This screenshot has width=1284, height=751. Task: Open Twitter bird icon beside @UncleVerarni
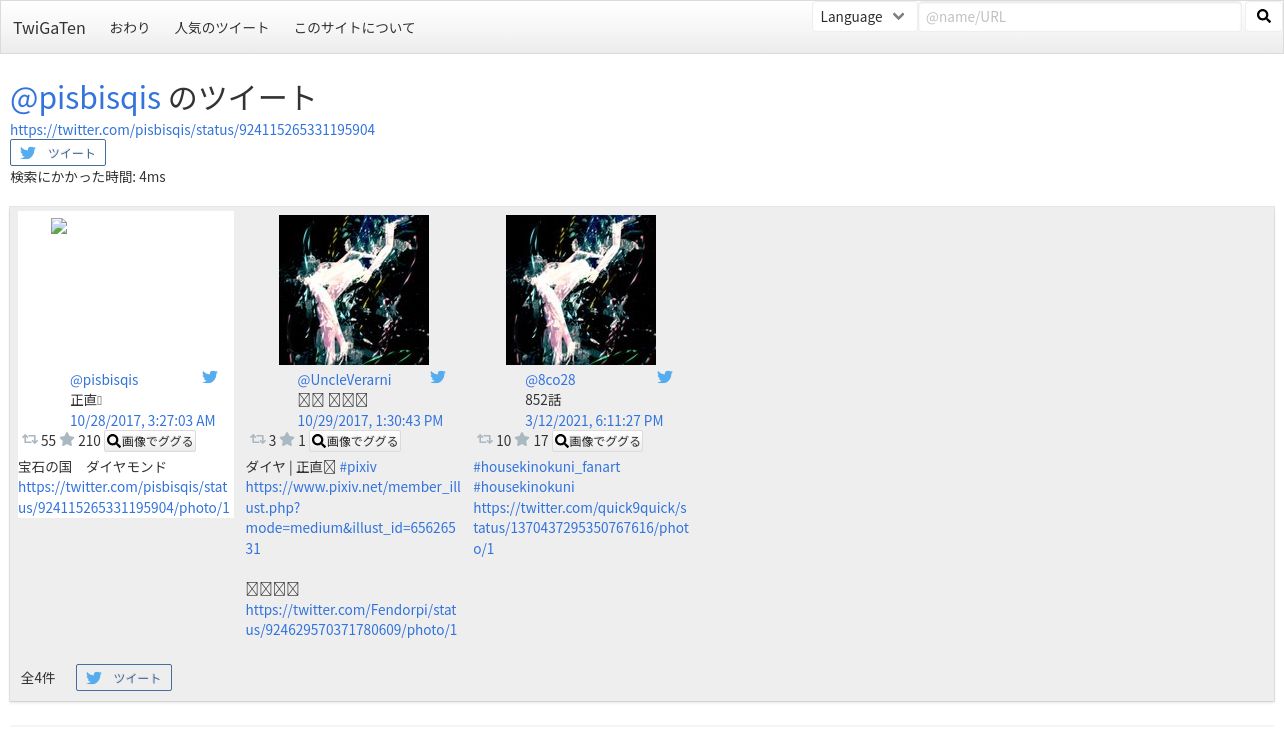[438, 377]
